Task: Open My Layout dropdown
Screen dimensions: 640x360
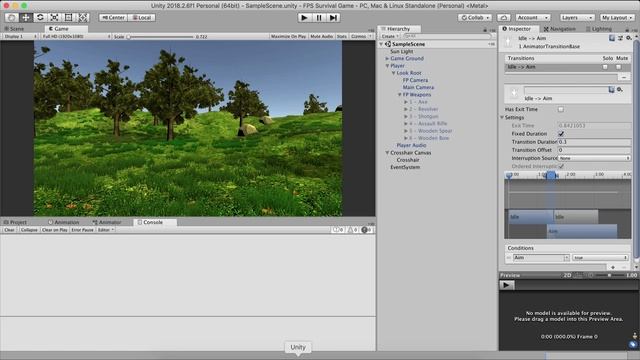Action: click(x=617, y=18)
